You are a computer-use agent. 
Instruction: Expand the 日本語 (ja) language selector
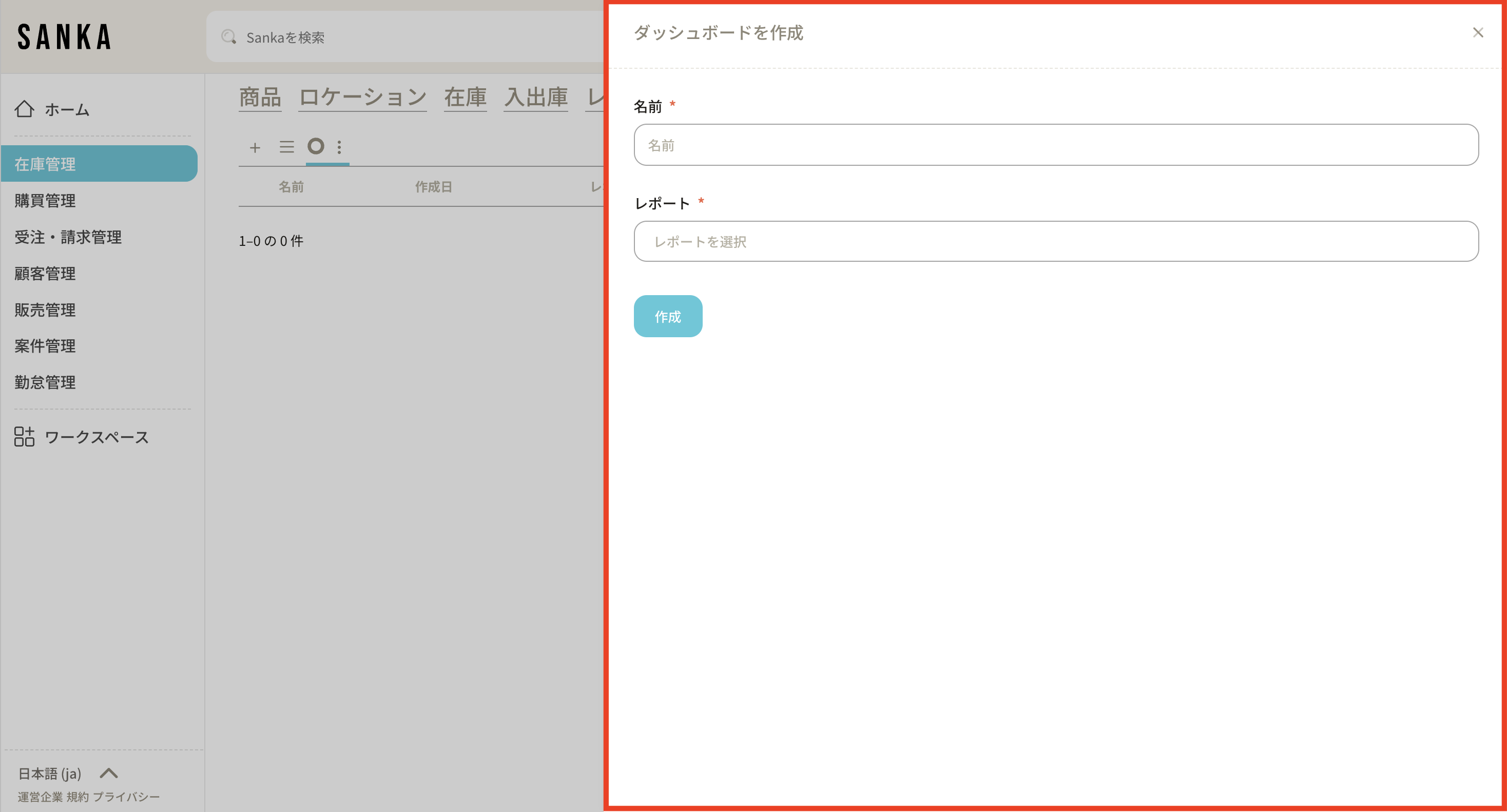click(50, 774)
